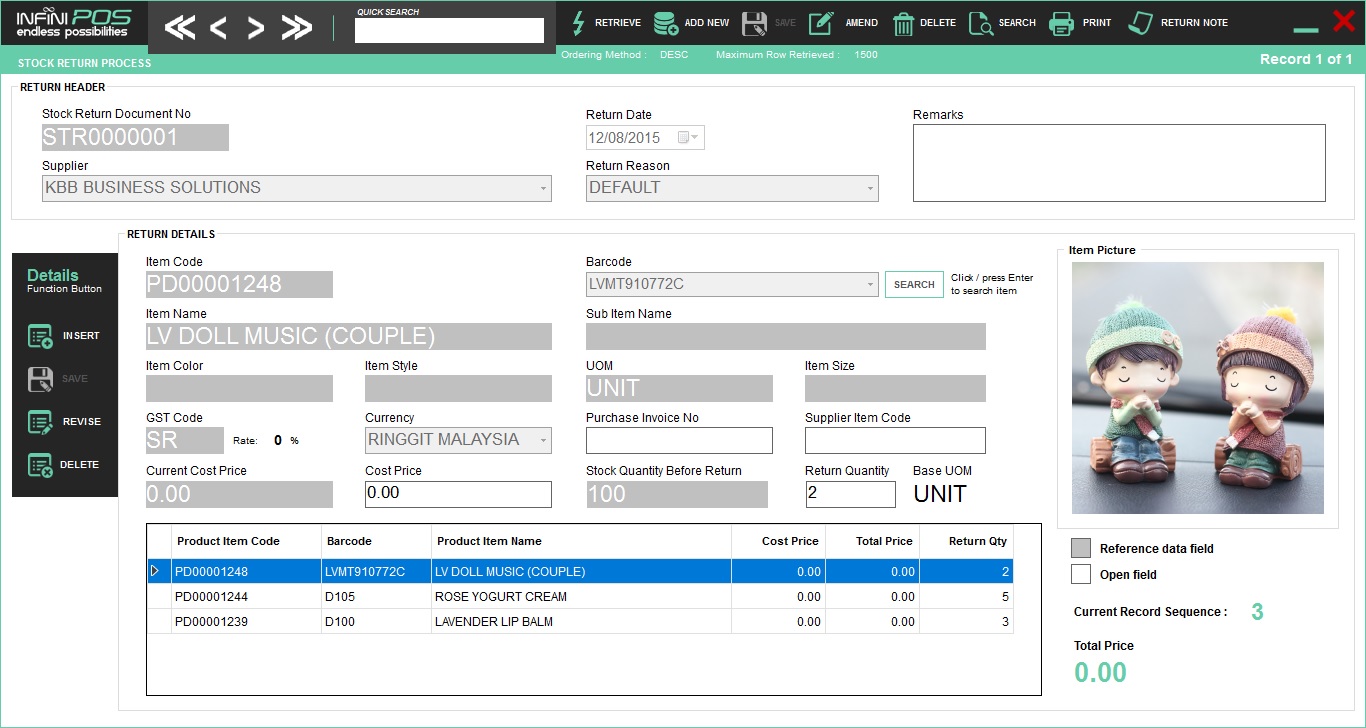Go to the previous record arrow

218,28
